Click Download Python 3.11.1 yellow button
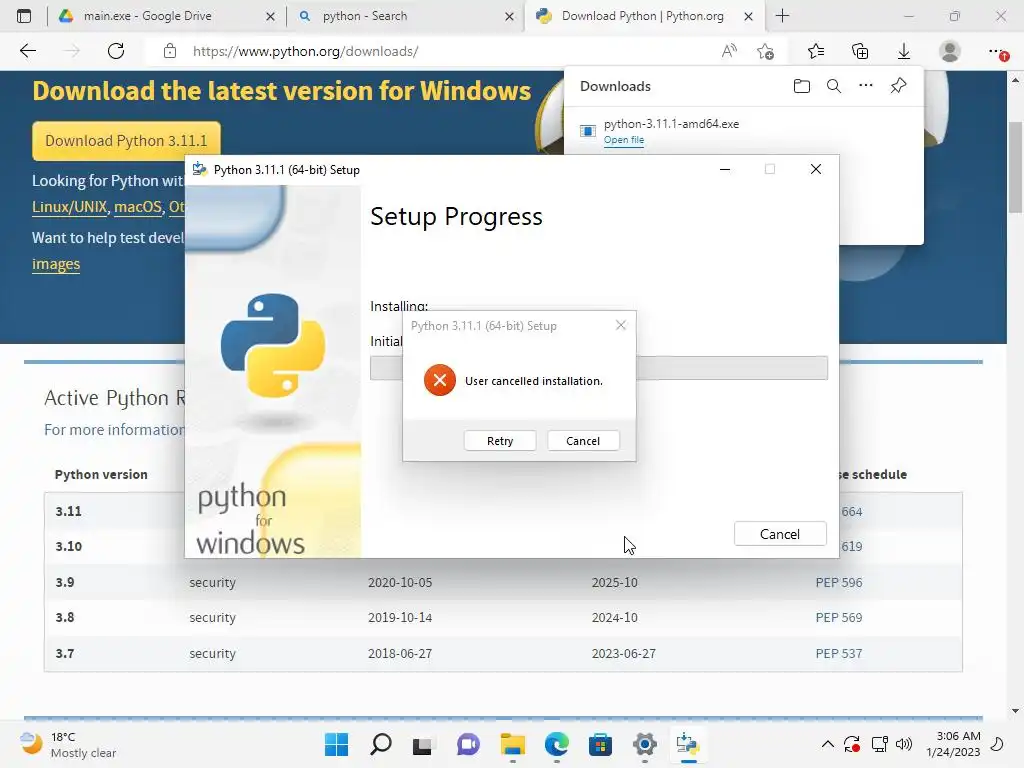Screen dimensions: 1024x768 (126, 141)
